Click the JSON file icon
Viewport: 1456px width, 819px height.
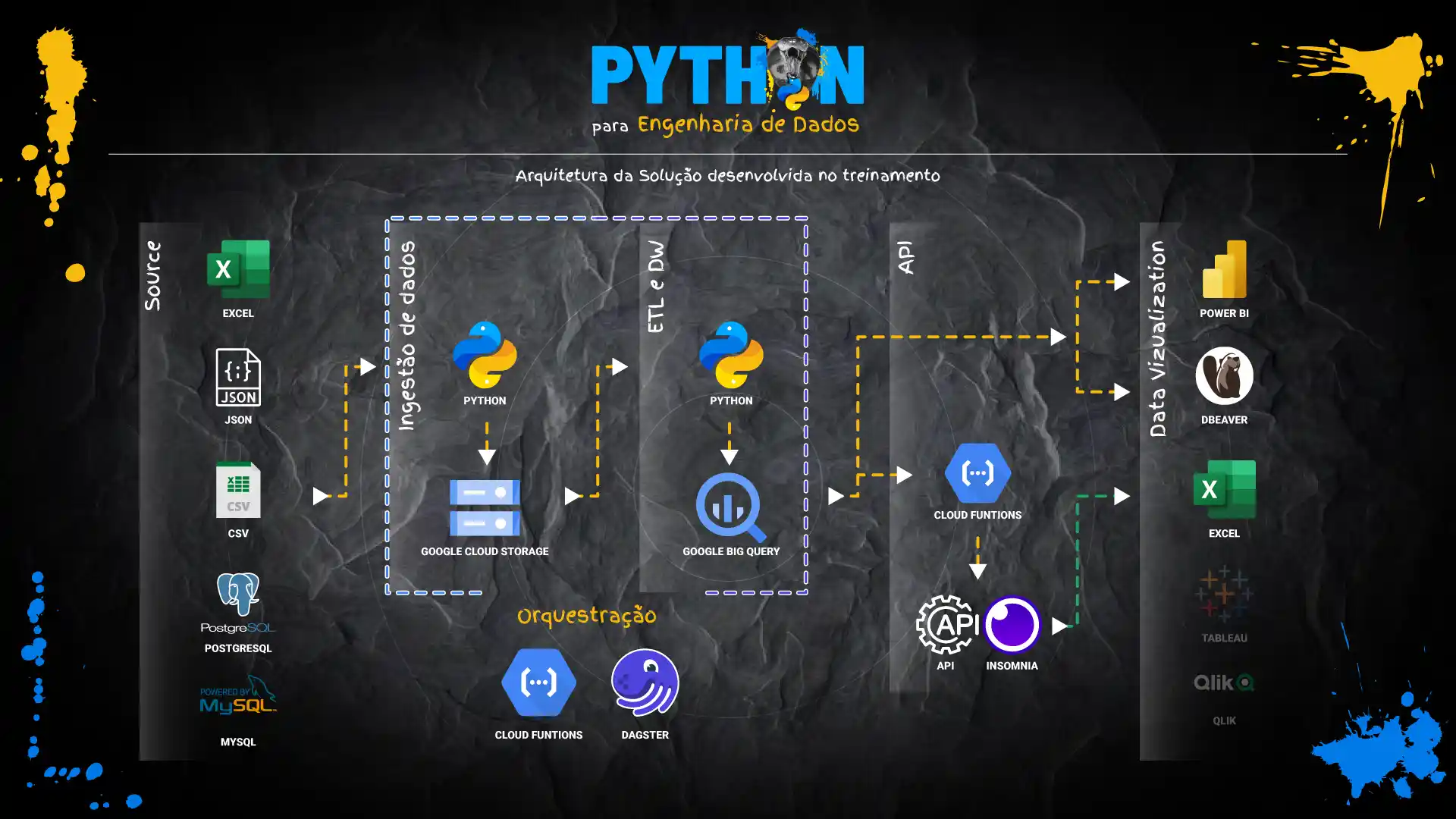(239, 378)
